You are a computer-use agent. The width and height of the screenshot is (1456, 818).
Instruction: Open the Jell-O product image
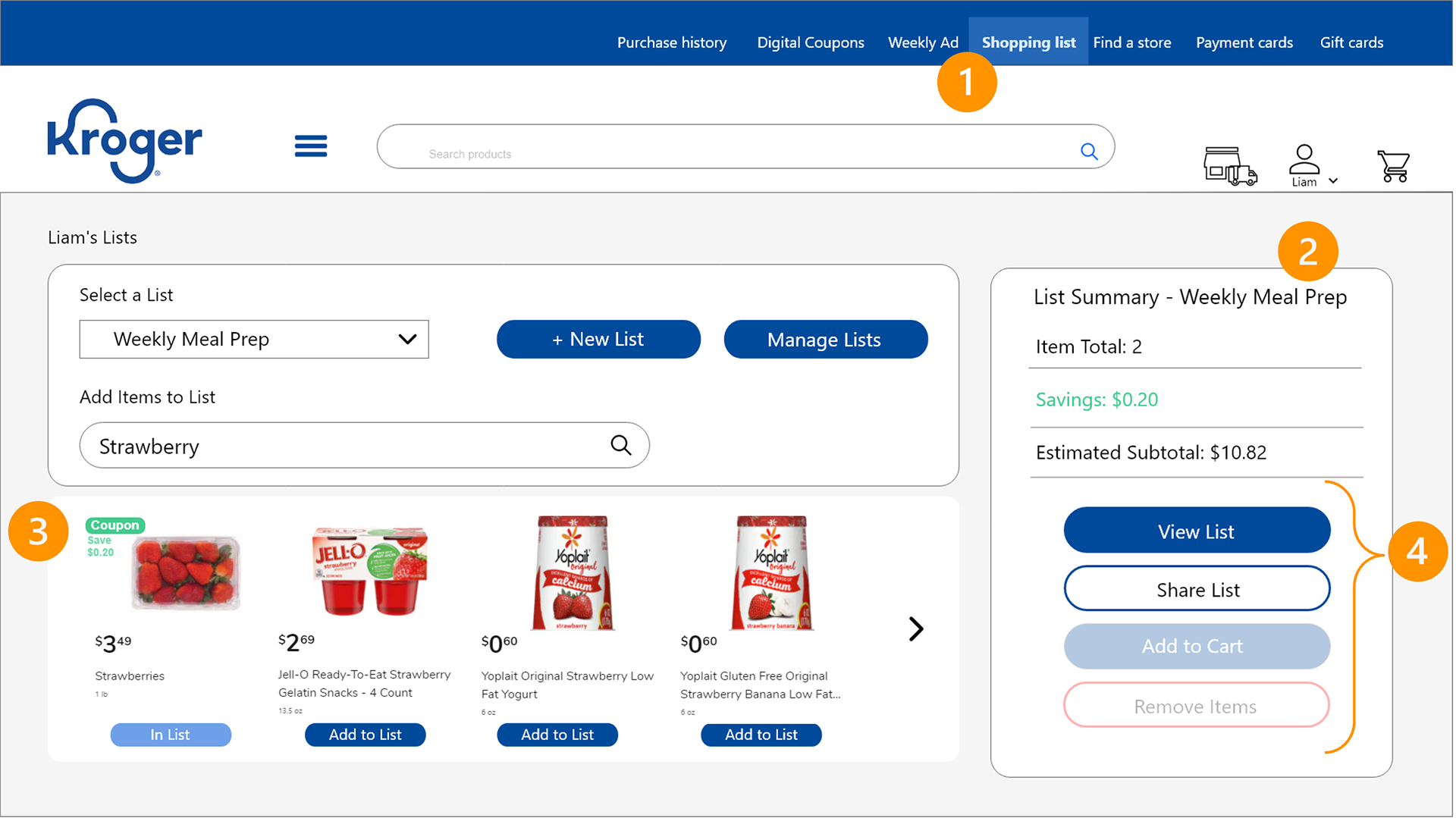(x=370, y=571)
